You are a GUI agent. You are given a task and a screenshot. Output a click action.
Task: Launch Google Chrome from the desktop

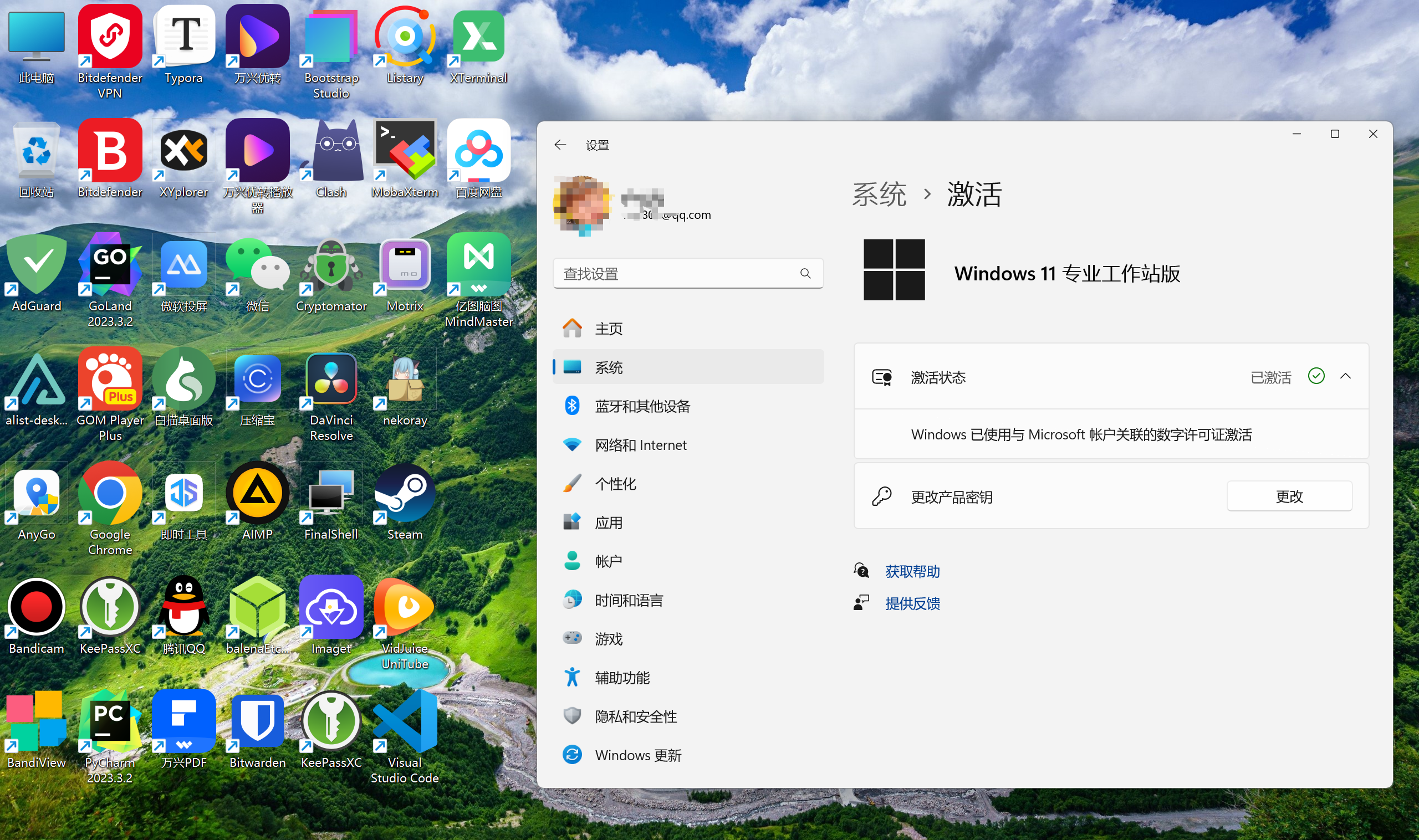110,494
